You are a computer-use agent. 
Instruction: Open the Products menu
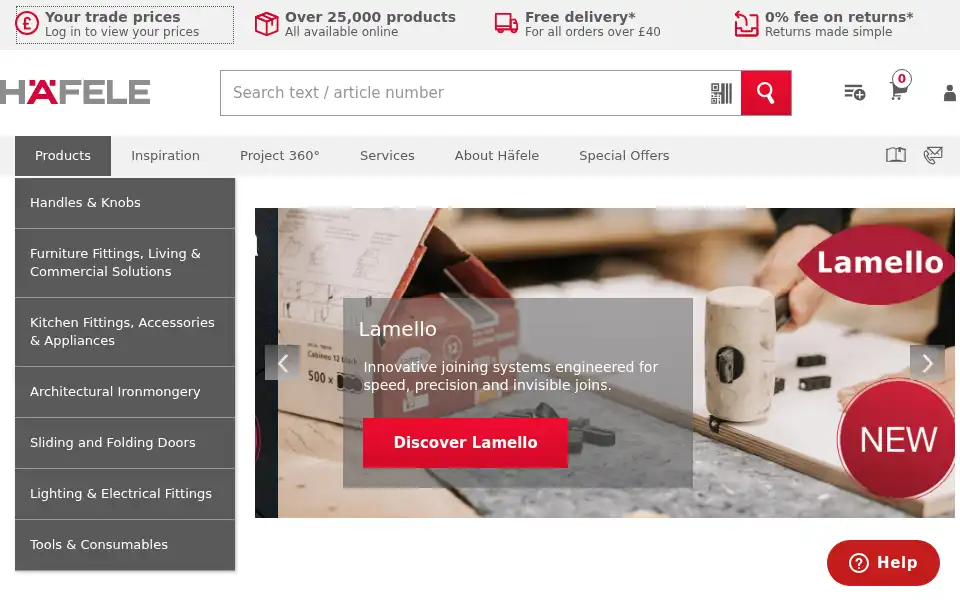tap(63, 156)
